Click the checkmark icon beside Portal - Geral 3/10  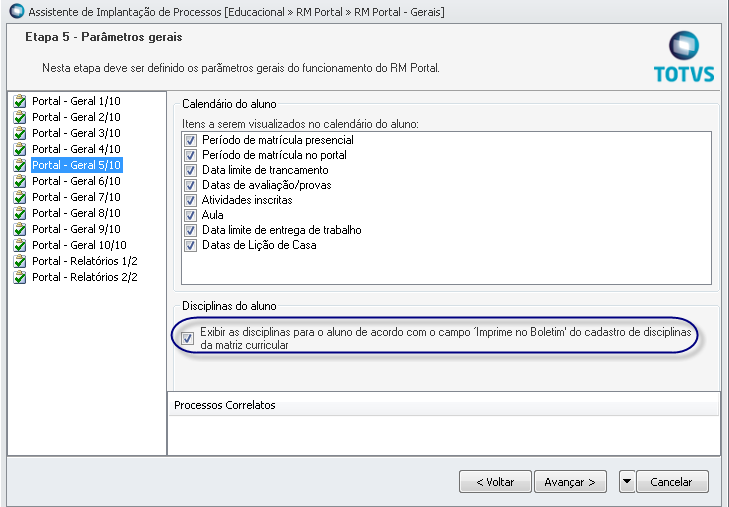[20, 133]
